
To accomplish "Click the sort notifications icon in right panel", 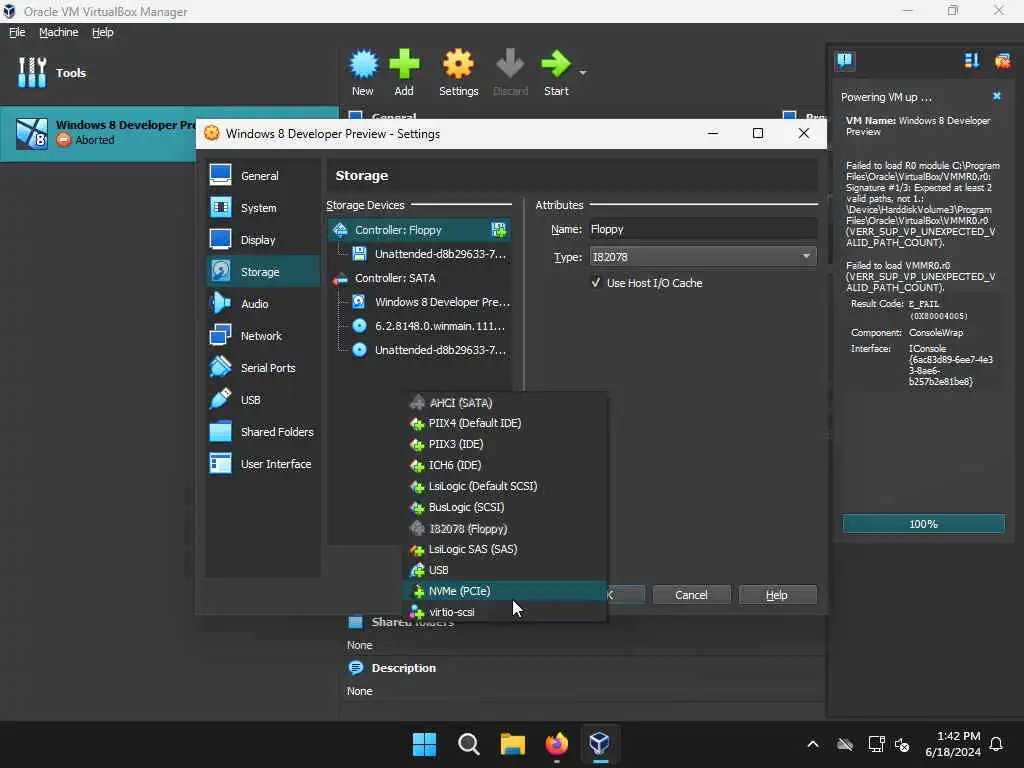I will tap(972, 61).
